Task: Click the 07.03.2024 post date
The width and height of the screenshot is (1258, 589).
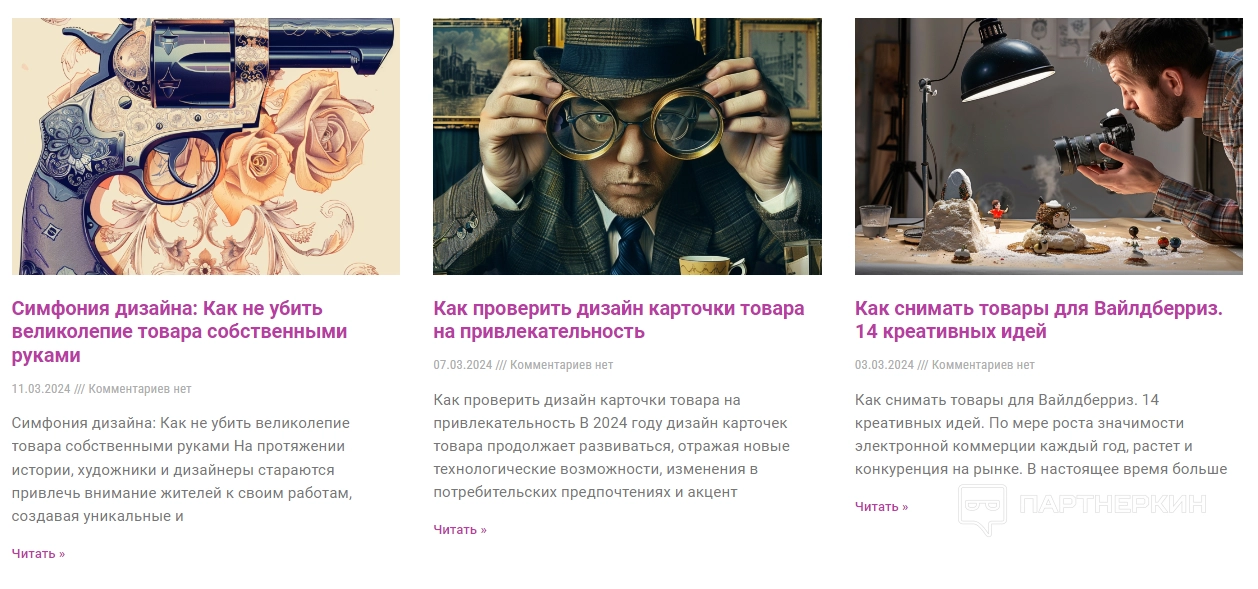Action: (x=463, y=365)
